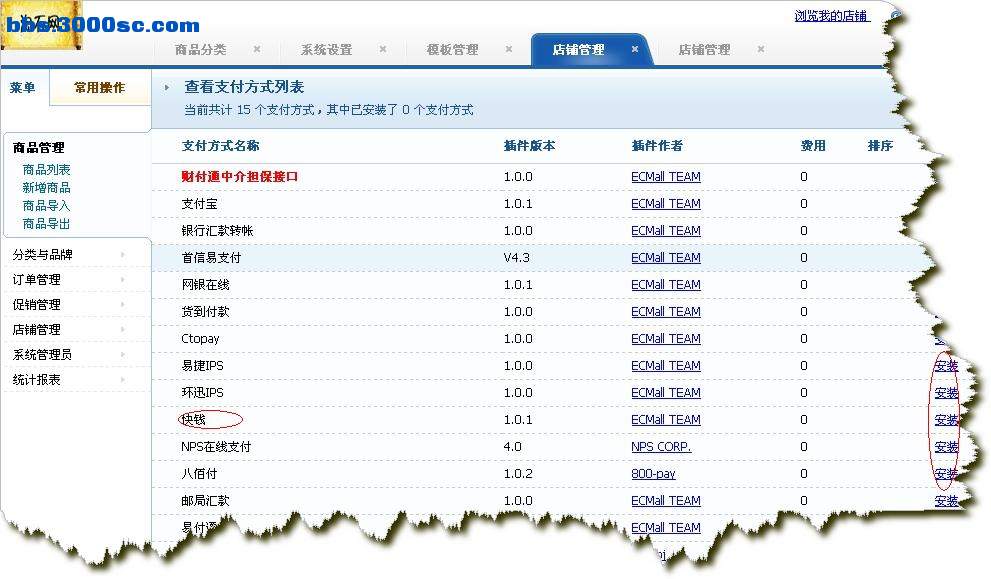Open ECMall TEAM link in 邮局汇款 row
This screenshot has width=991, height=579.
tap(666, 501)
